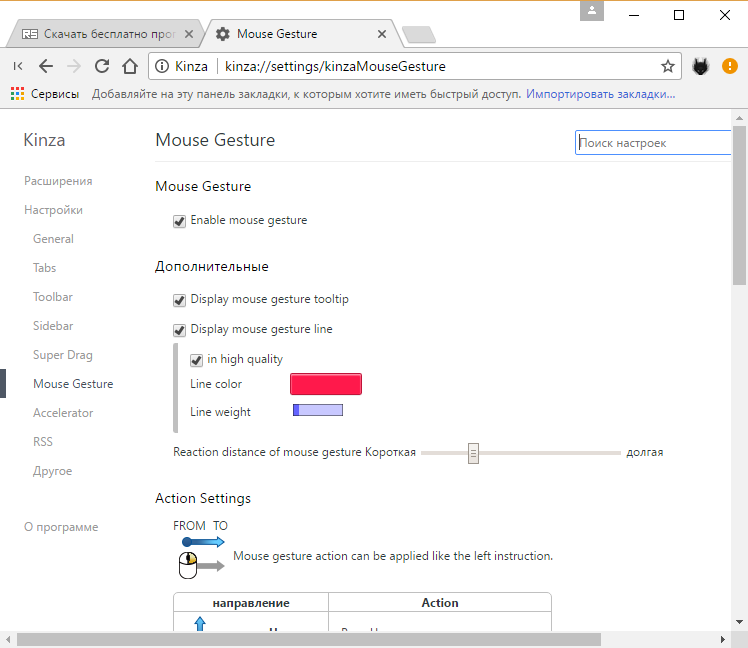View site info via the circled i icon
This screenshot has width=748, height=648.
point(162,66)
